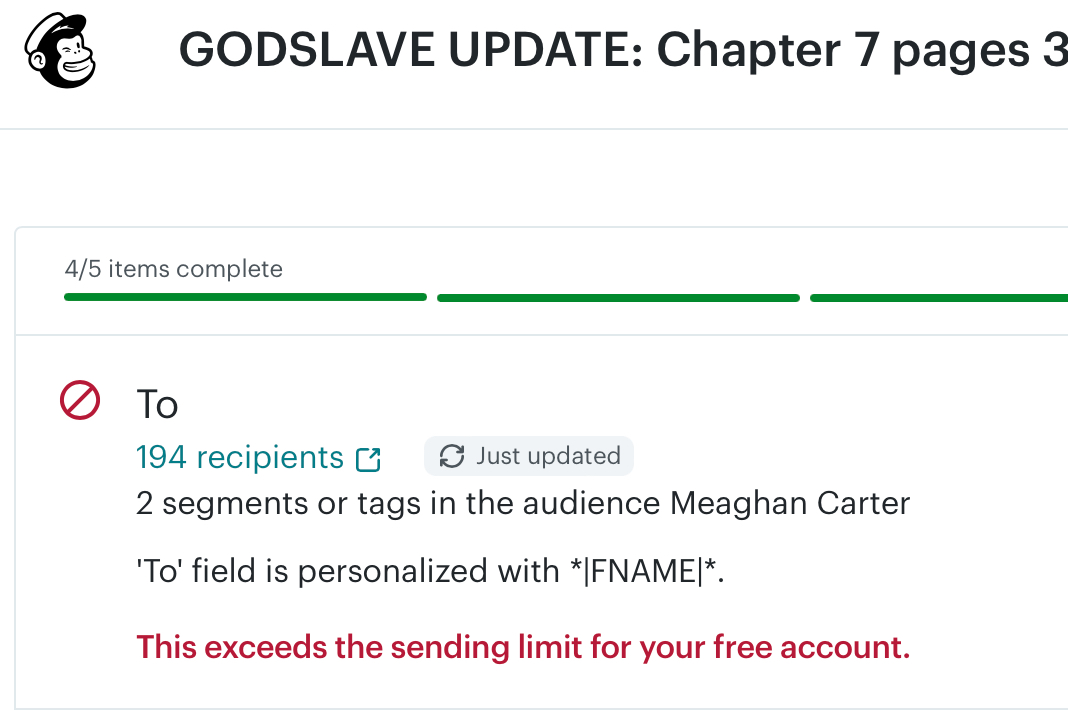
Task: Click the third green progress bar segment
Action: [x=938, y=297]
